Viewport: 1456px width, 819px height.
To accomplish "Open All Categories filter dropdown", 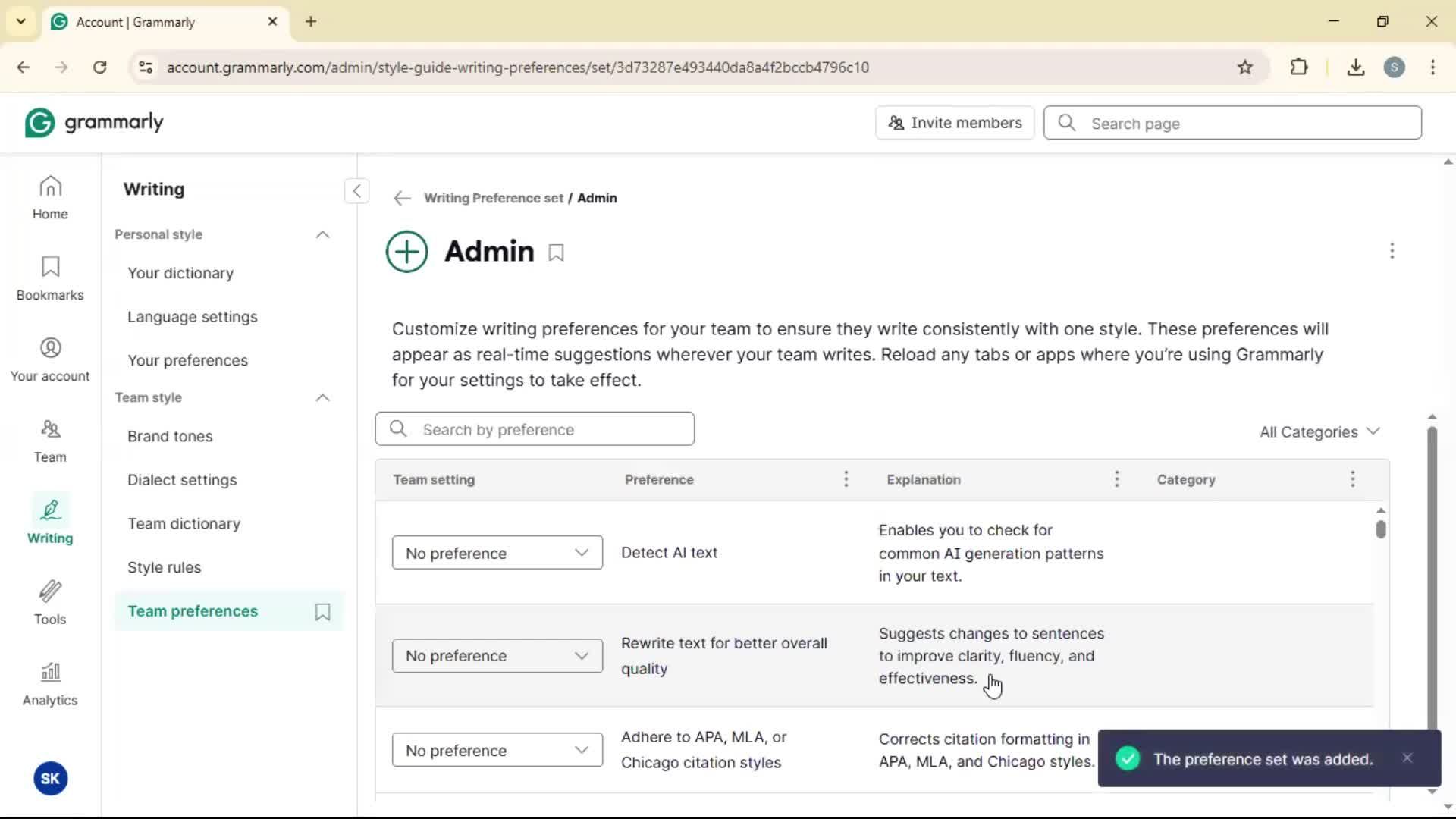I will click(1319, 432).
